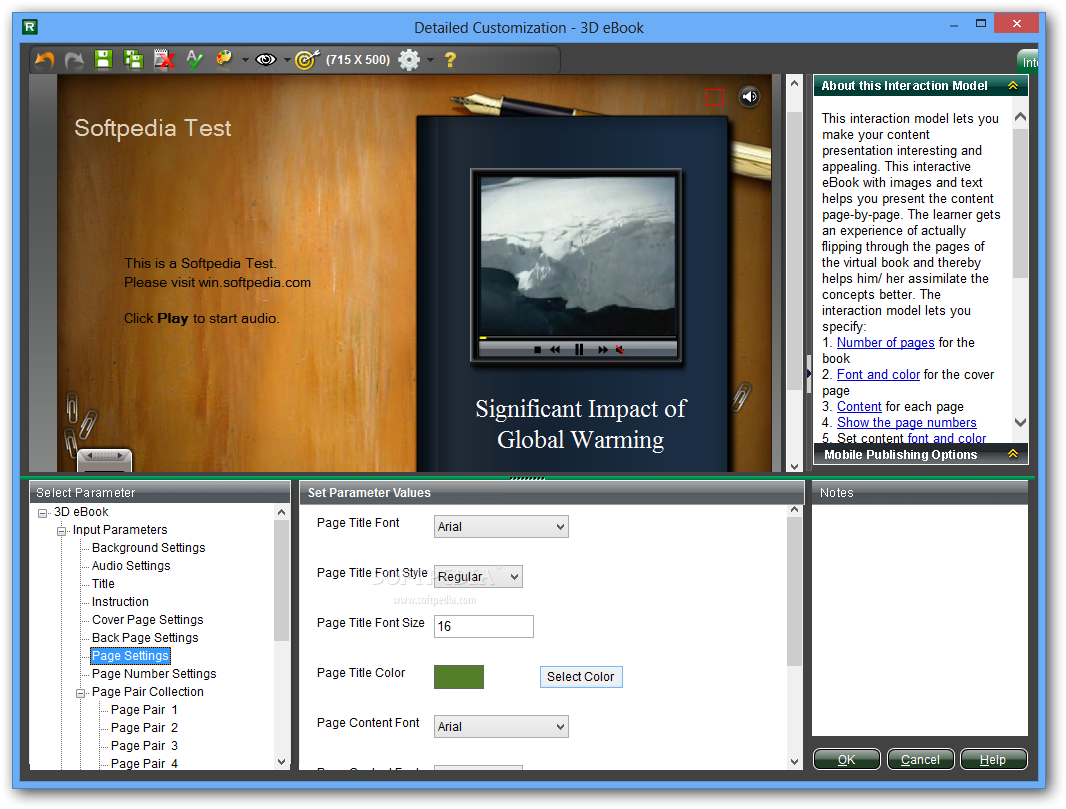
Task: Click the Select Color button
Action: [x=581, y=676]
